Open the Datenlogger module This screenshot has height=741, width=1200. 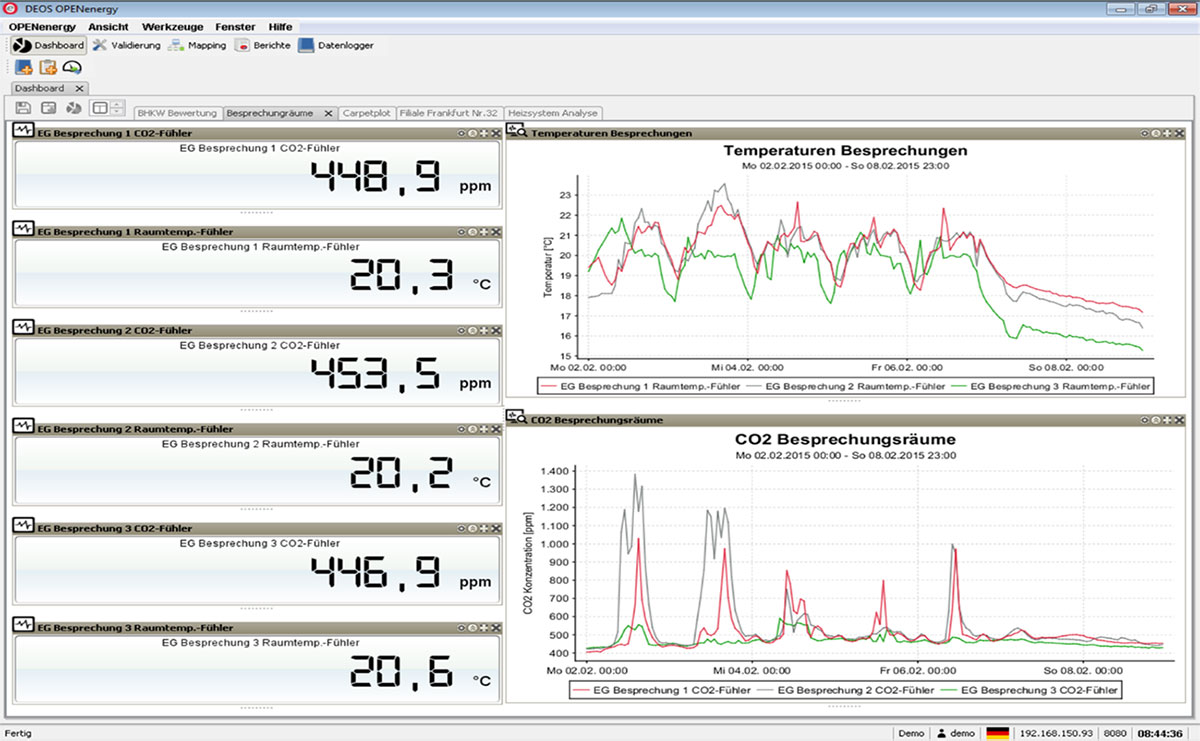pos(336,45)
